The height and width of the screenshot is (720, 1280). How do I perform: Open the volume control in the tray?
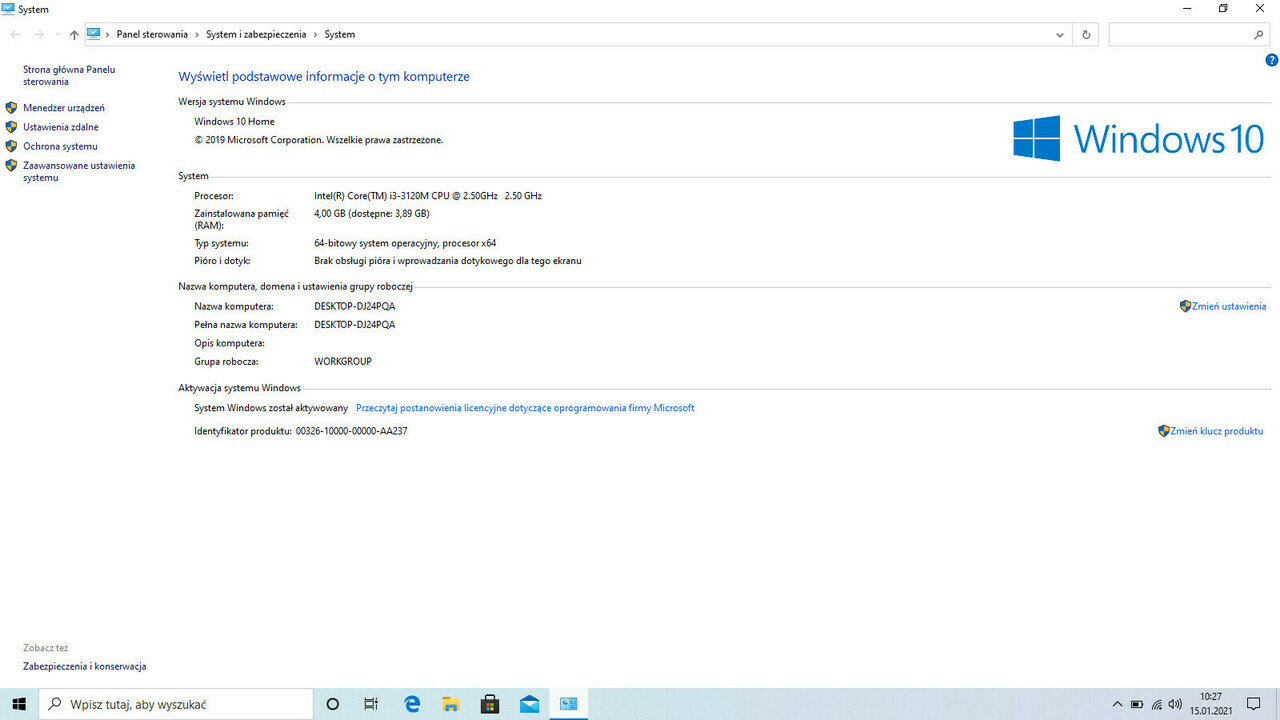1176,704
